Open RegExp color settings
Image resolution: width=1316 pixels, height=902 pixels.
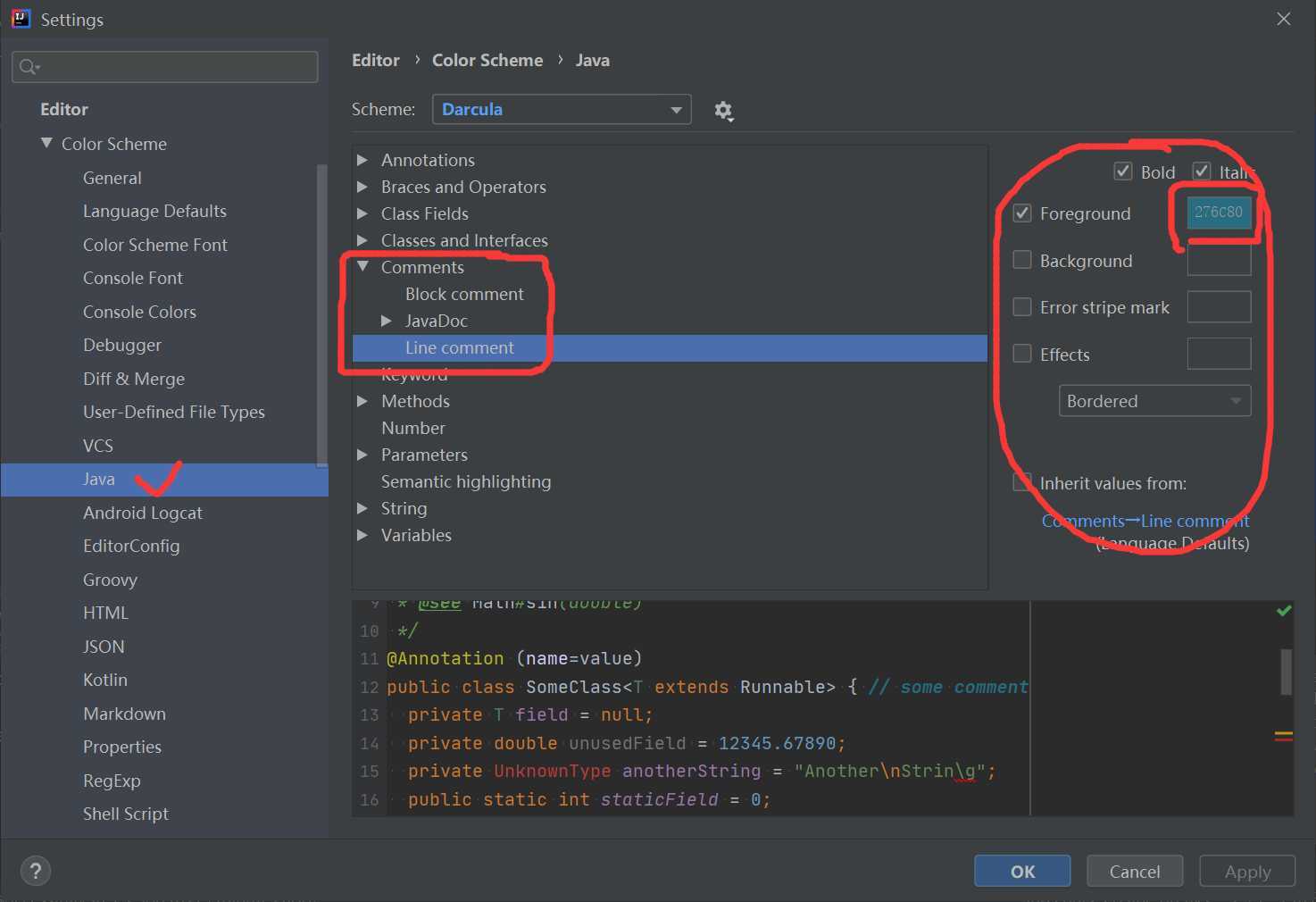tap(112, 781)
